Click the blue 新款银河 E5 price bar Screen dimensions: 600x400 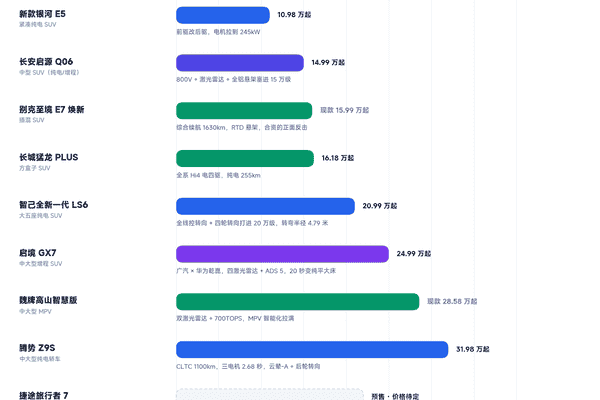tap(223, 15)
